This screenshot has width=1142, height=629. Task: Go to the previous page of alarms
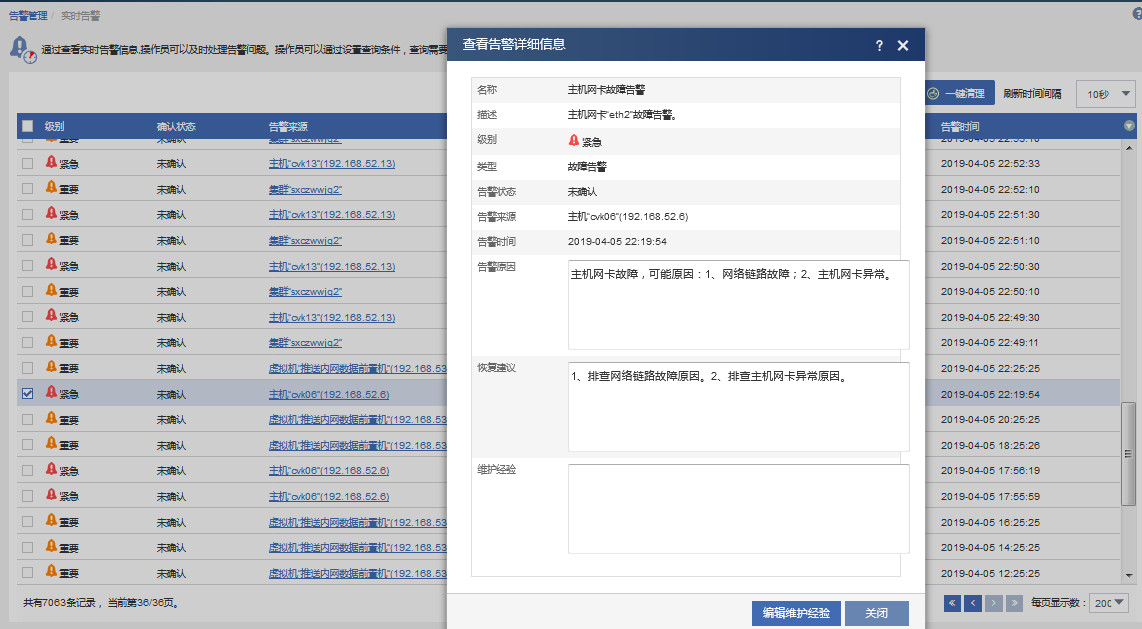coord(973,603)
